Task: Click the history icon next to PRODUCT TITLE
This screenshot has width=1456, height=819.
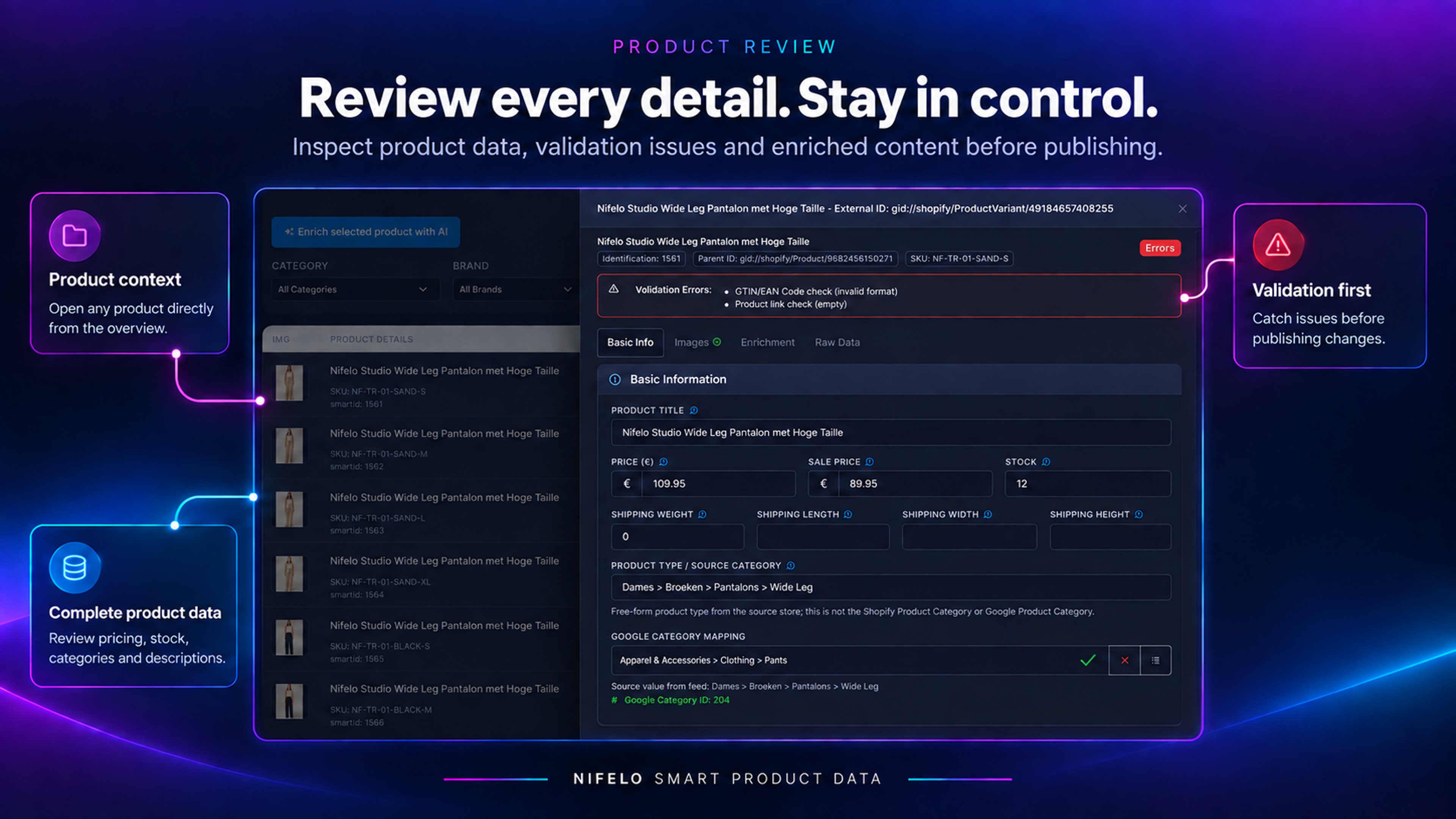Action: (x=693, y=410)
